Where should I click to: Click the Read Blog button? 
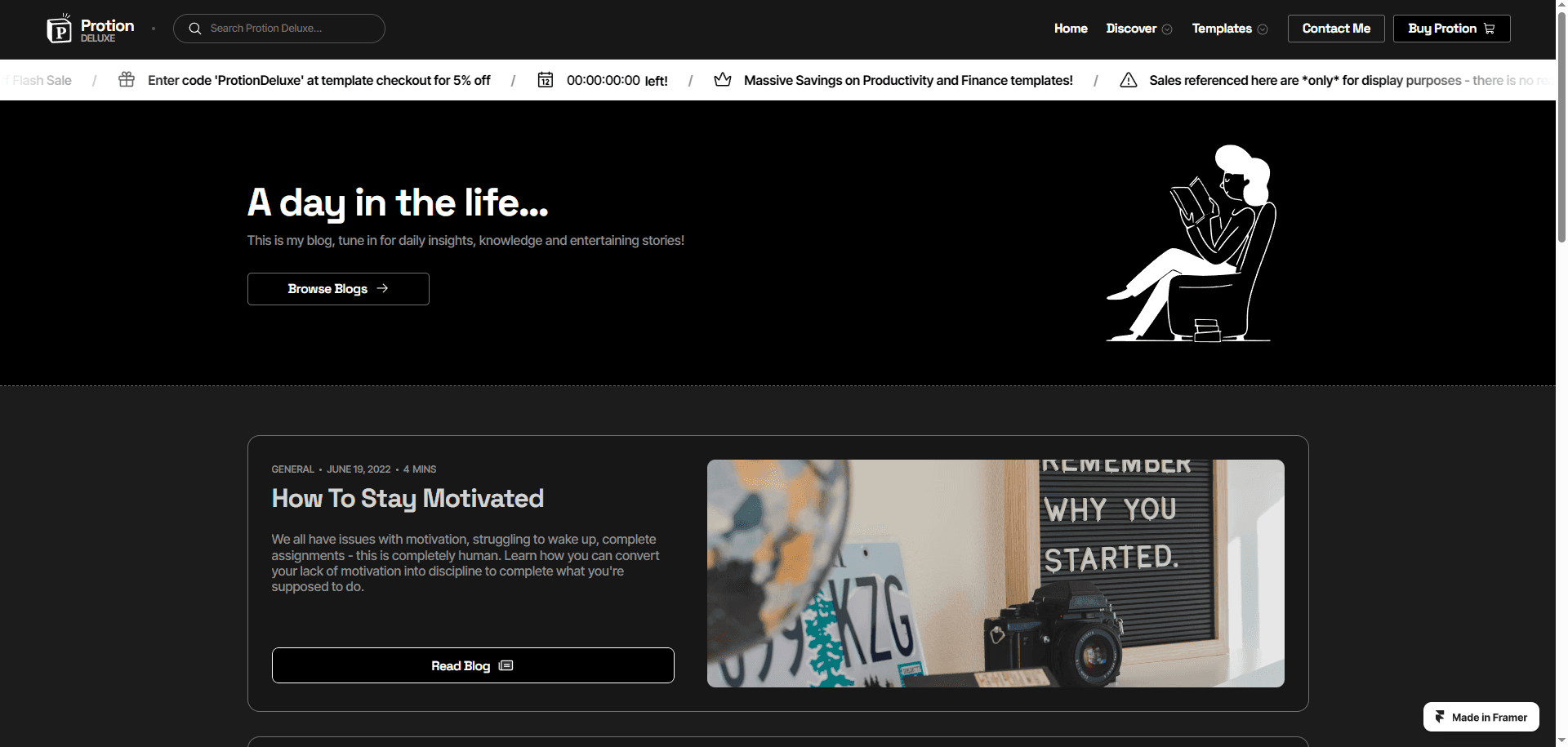473,665
